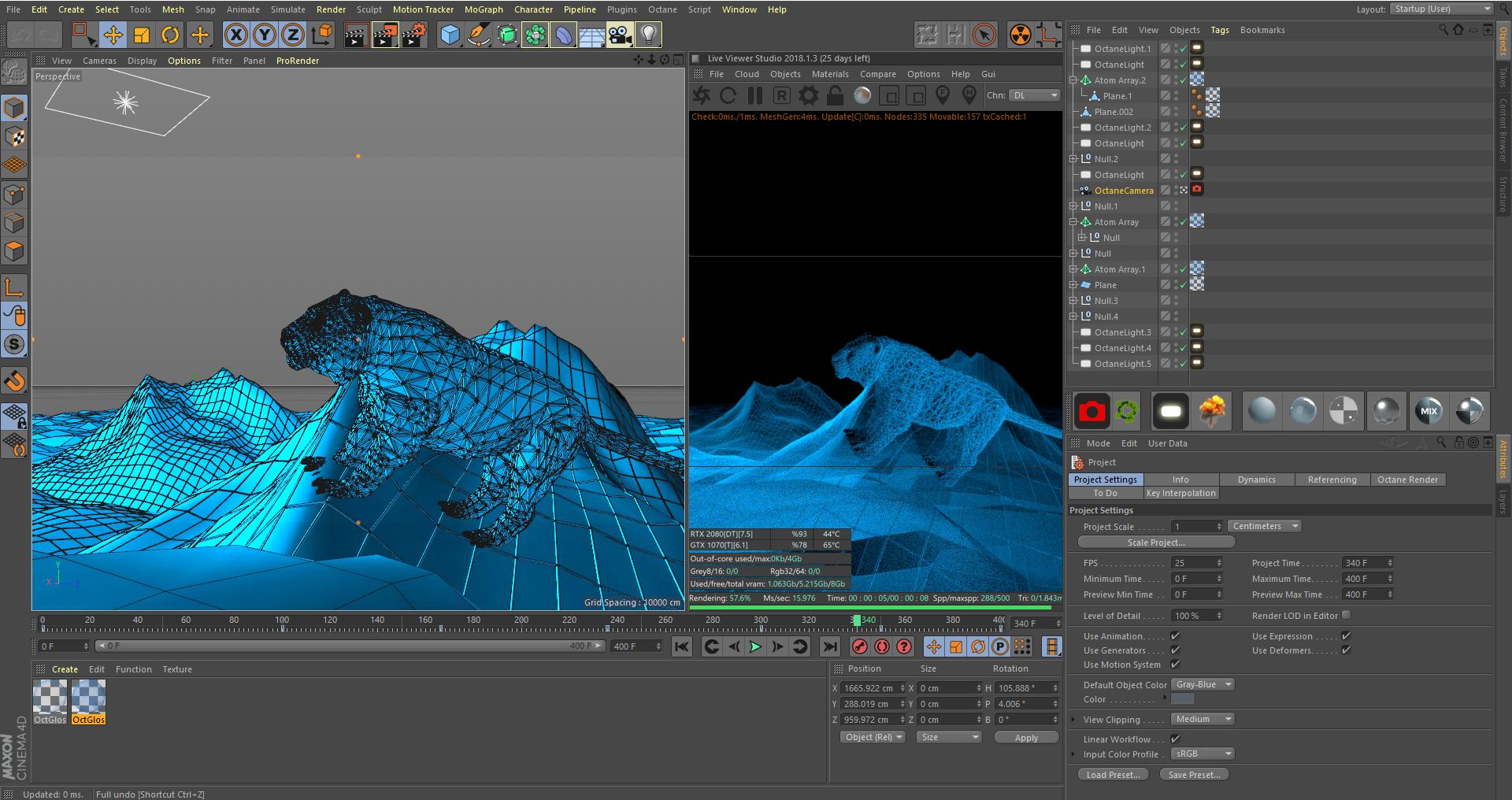This screenshot has height=800, width=1512.
Task: Toggle the Use Animation checkbox
Action: pyautogui.click(x=1175, y=636)
